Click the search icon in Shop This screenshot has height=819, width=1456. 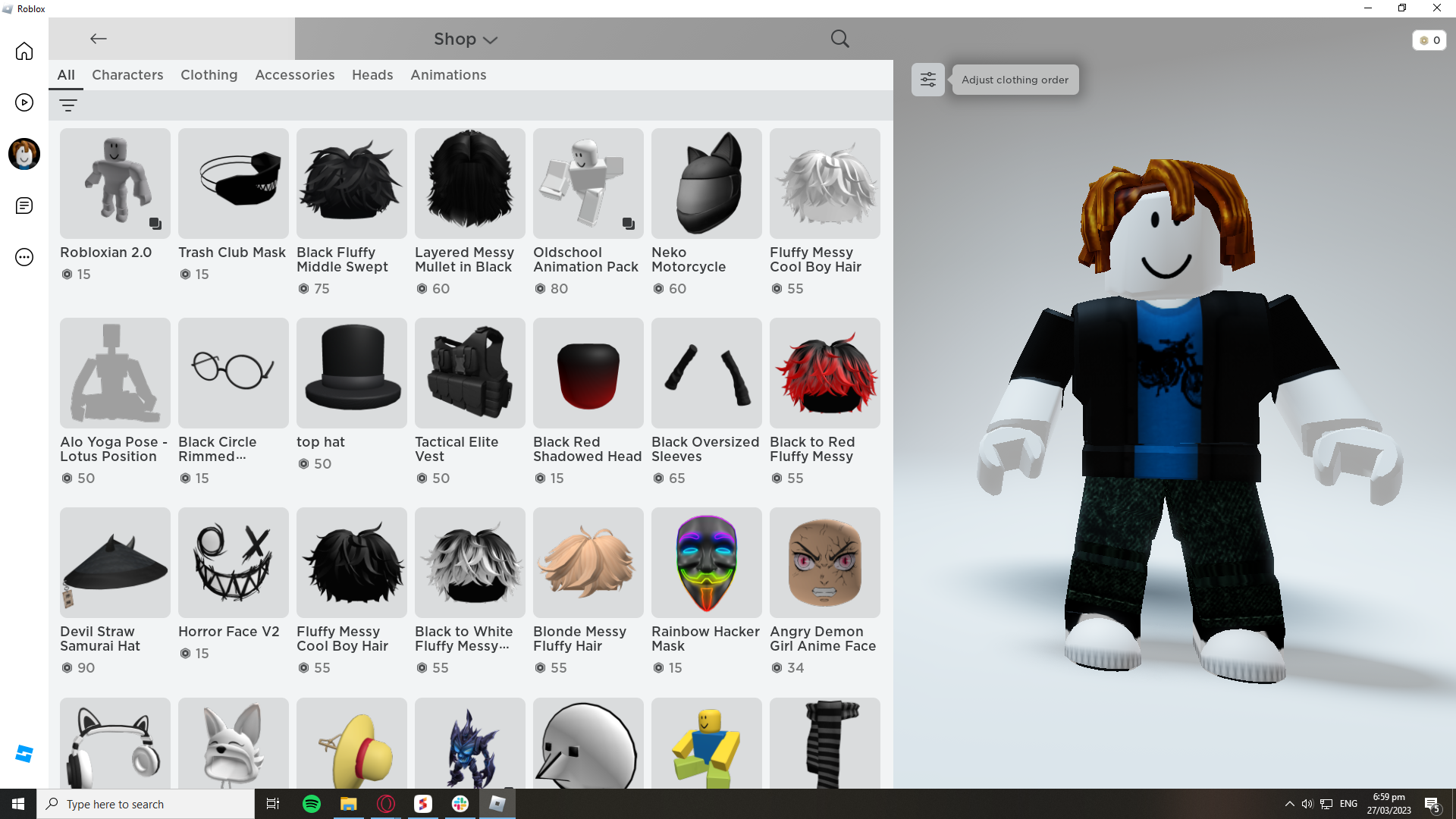tap(839, 38)
